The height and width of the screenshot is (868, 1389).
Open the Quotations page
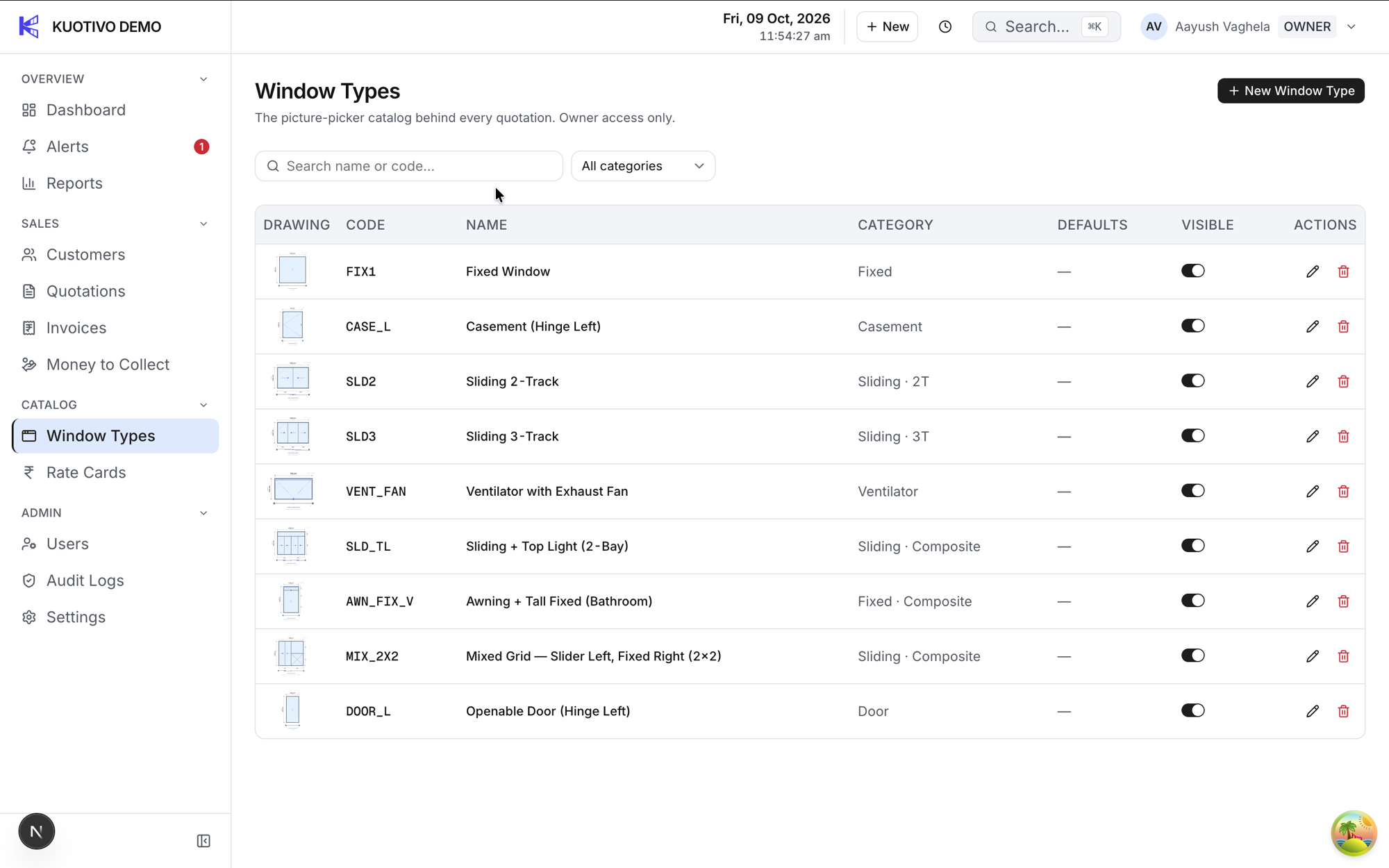(115, 291)
